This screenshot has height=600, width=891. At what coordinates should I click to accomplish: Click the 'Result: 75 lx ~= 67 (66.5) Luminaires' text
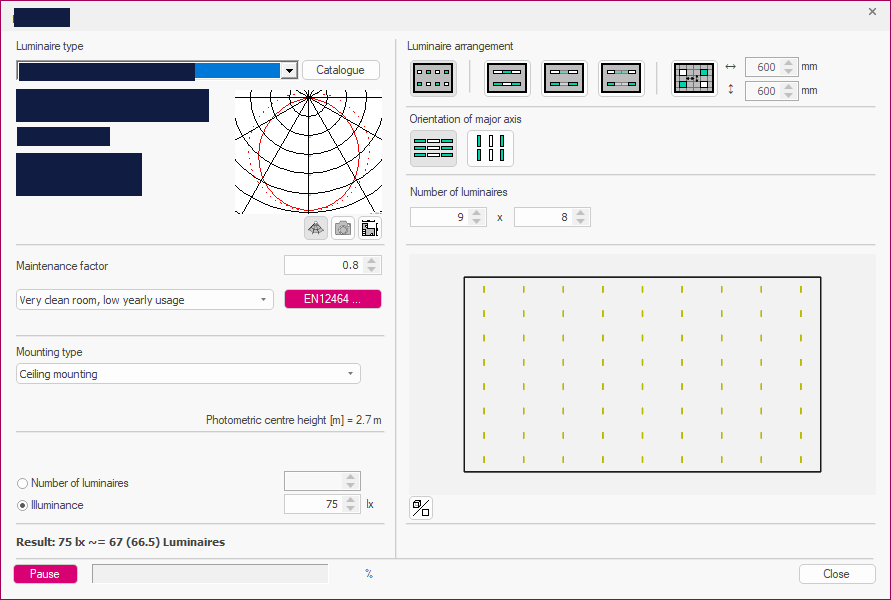point(120,542)
